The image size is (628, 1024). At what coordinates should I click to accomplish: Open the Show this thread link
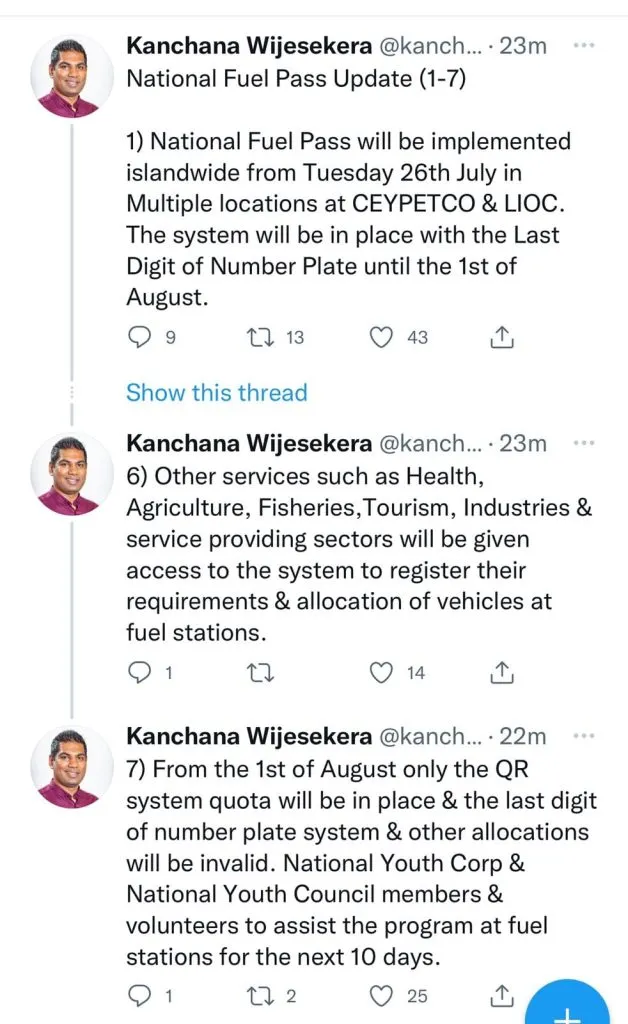click(x=217, y=392)
